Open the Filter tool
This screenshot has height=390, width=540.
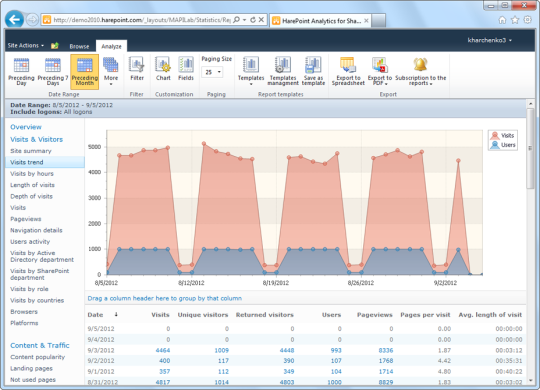click(137, 69)
